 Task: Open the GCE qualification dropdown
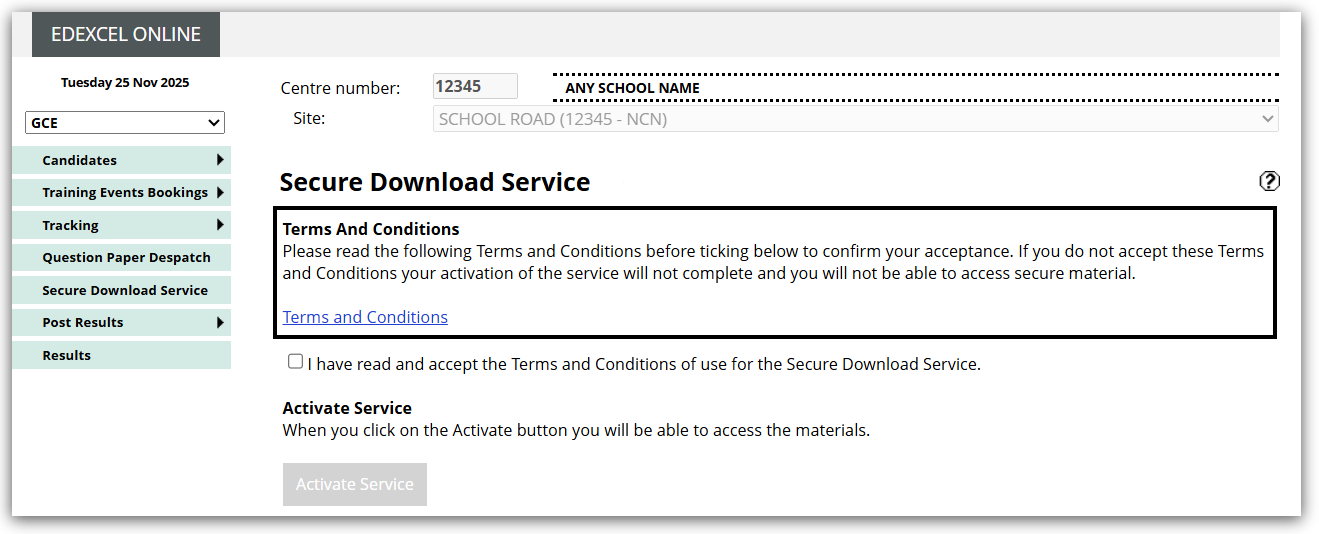click(125, 123)
